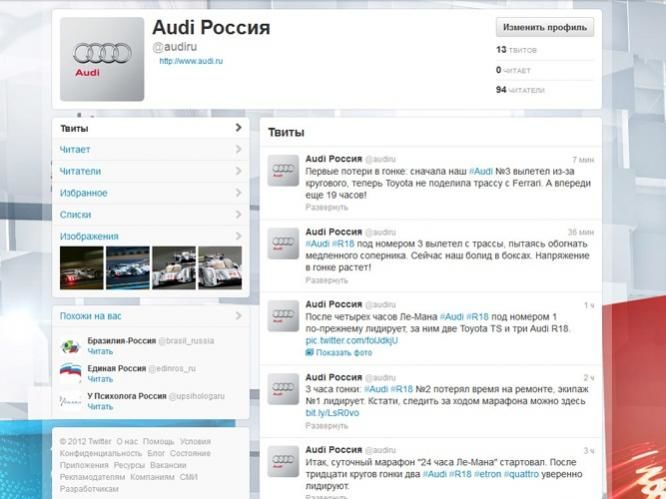Select the Списки sidebar tab
This screenshot has width=666, height=499.
pos(151,214)
